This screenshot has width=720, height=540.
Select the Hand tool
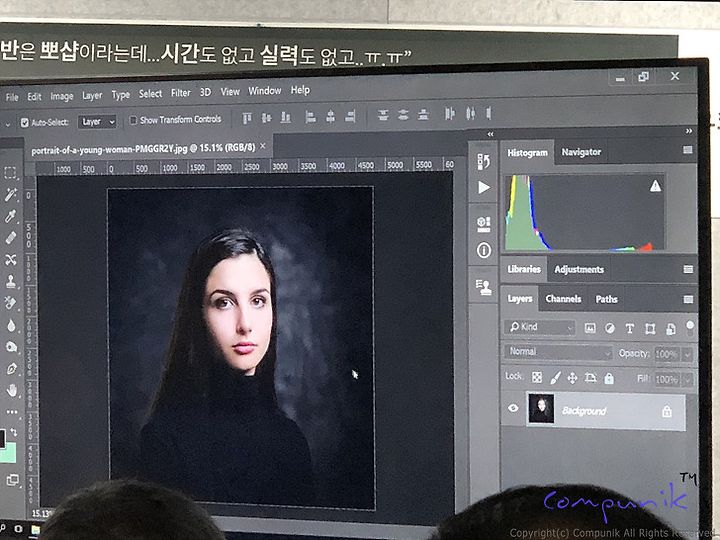coord(12,390)
